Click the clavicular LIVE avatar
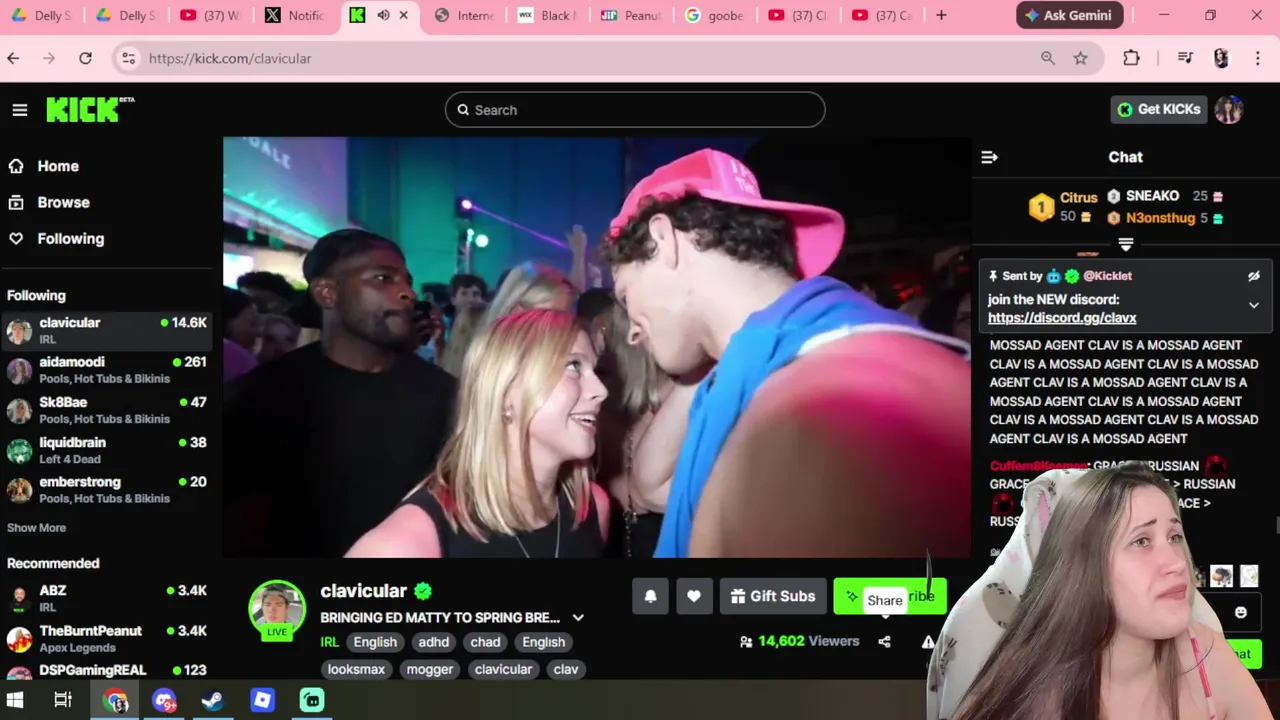Viewport: 1280px width, 720px height. coord(277,609)
